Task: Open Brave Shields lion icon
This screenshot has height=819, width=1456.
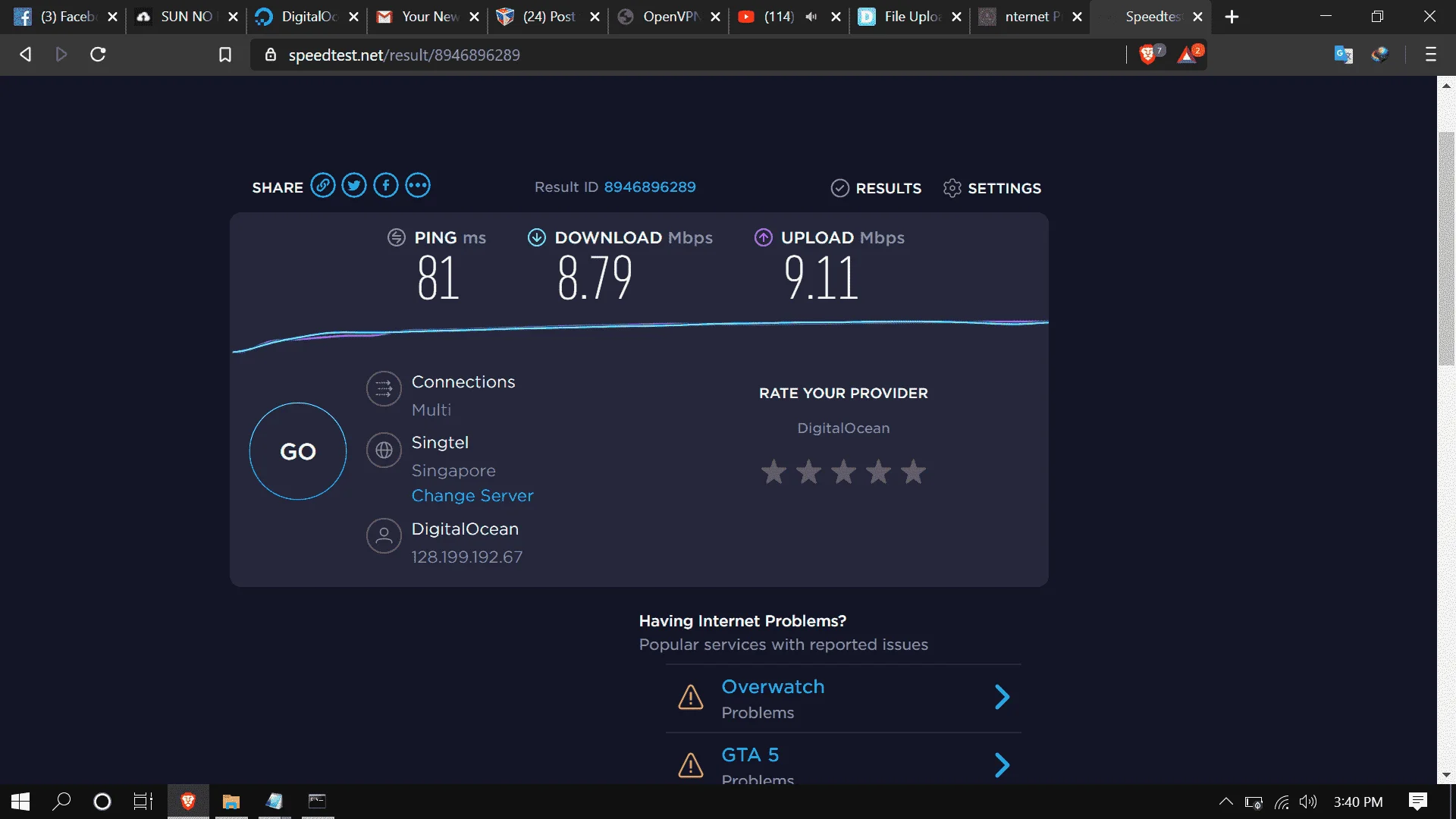Action: [x=1148, y=54]
